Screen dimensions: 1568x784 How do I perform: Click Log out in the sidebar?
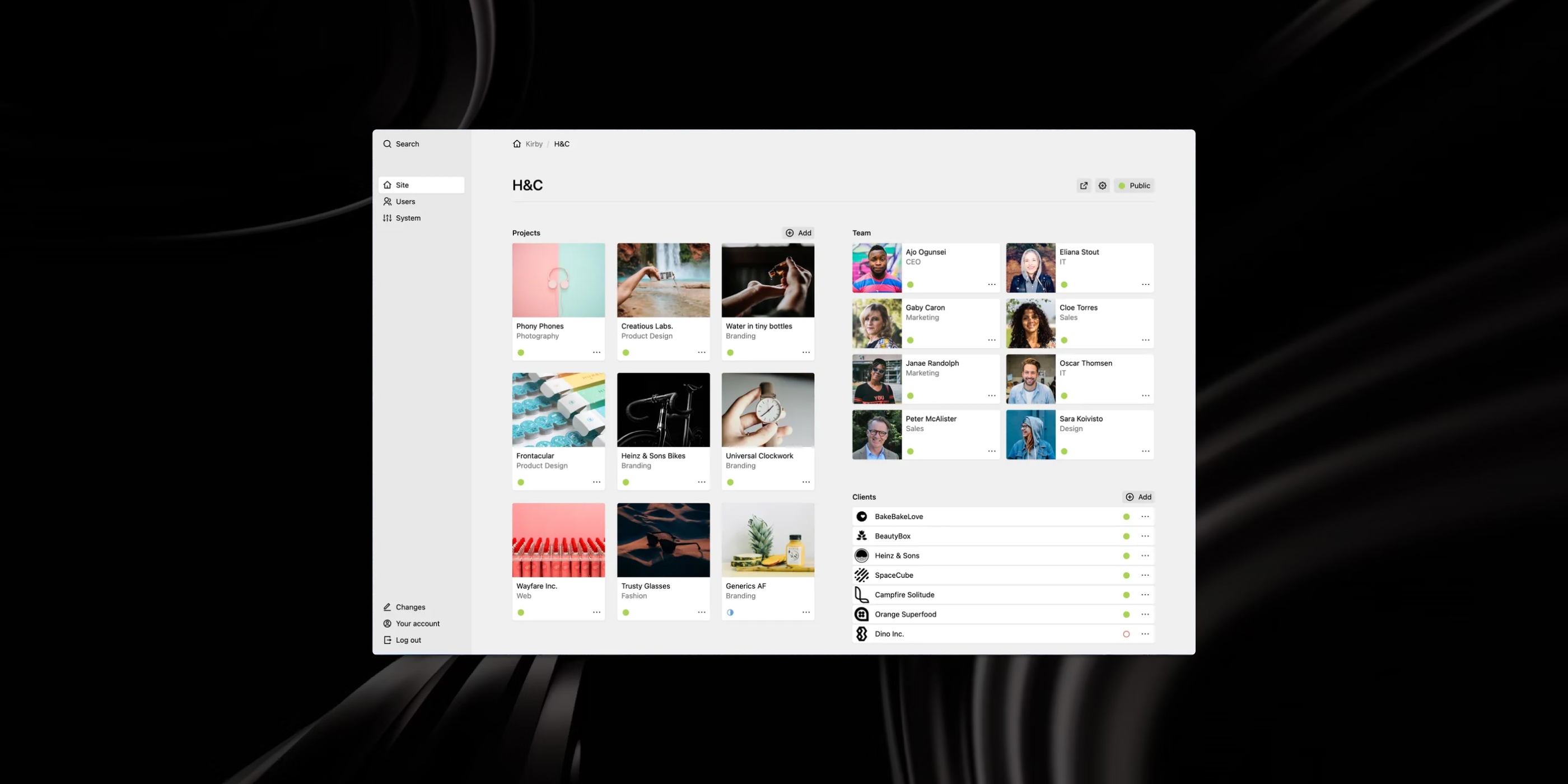coord(408,640)
